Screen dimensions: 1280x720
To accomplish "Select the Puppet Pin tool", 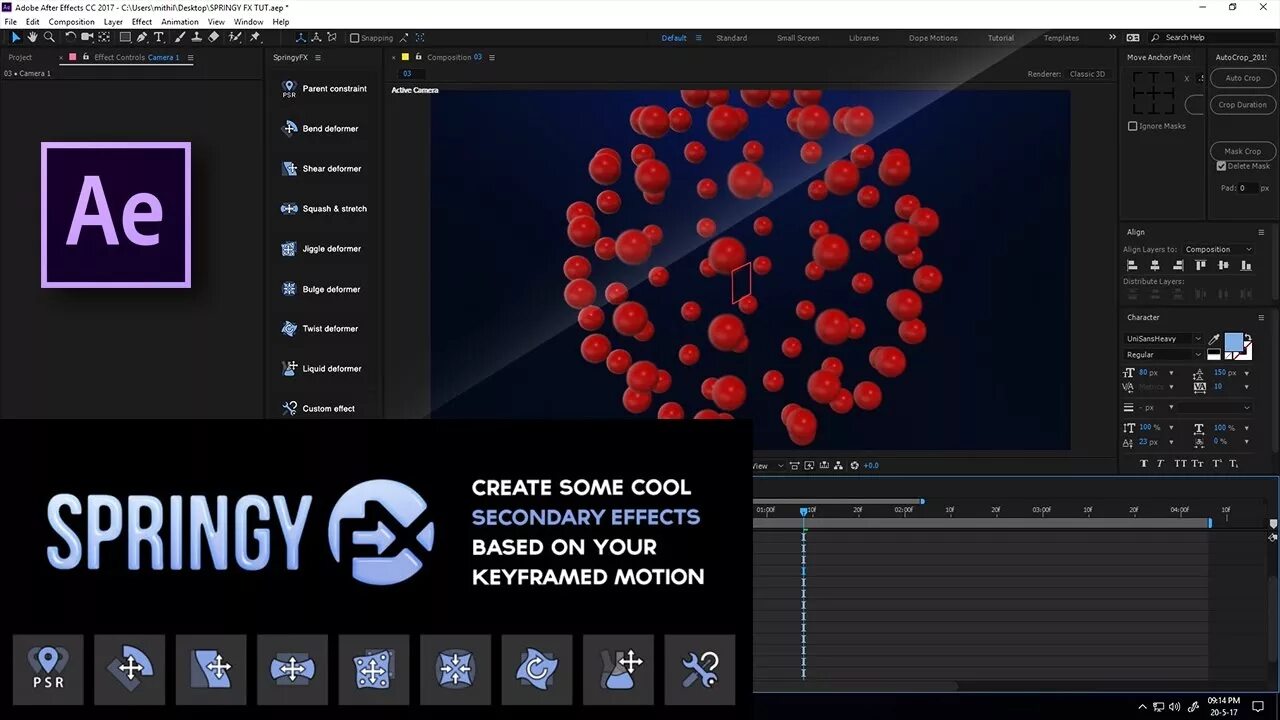I will click(254, 37).
